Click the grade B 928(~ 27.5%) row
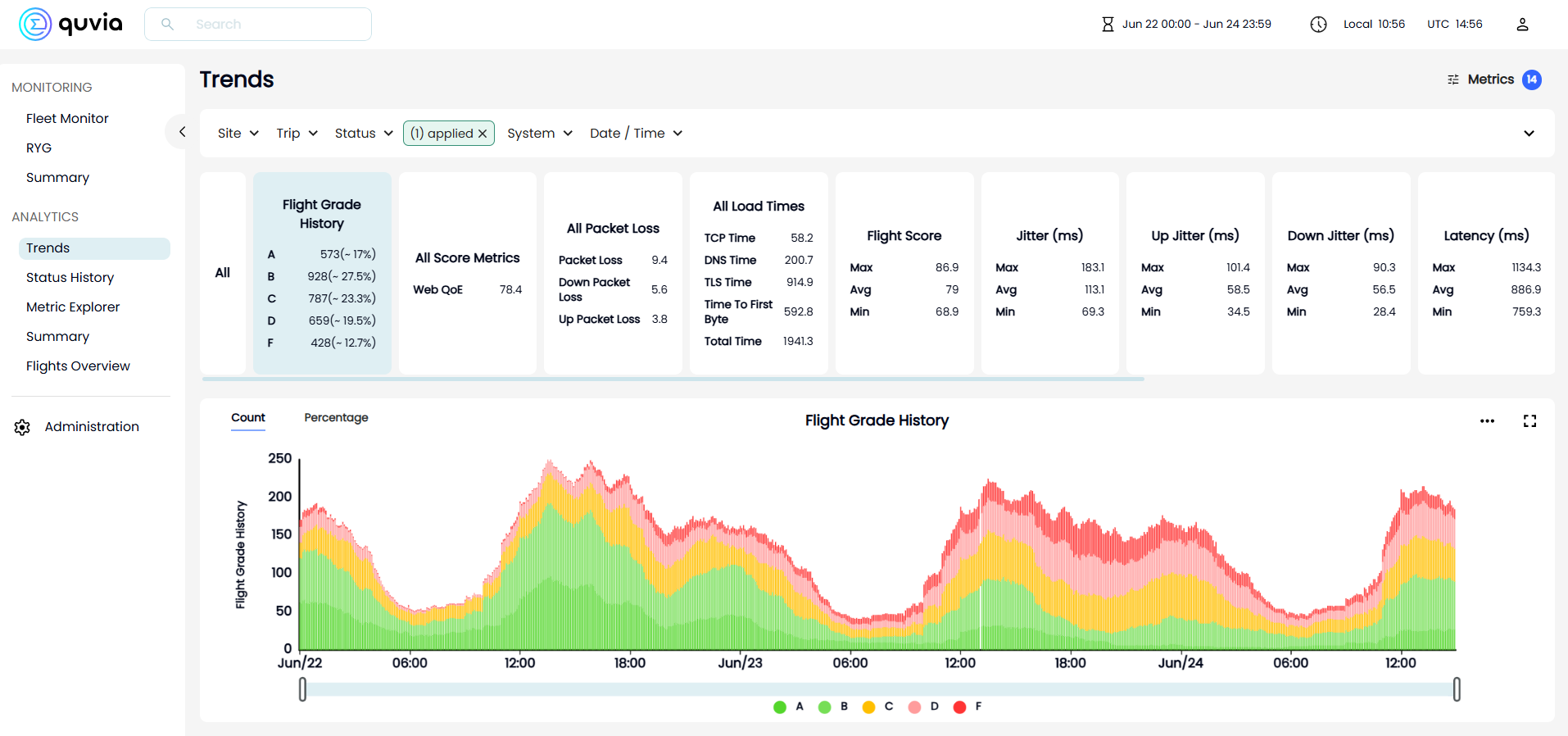 [322, 277]
